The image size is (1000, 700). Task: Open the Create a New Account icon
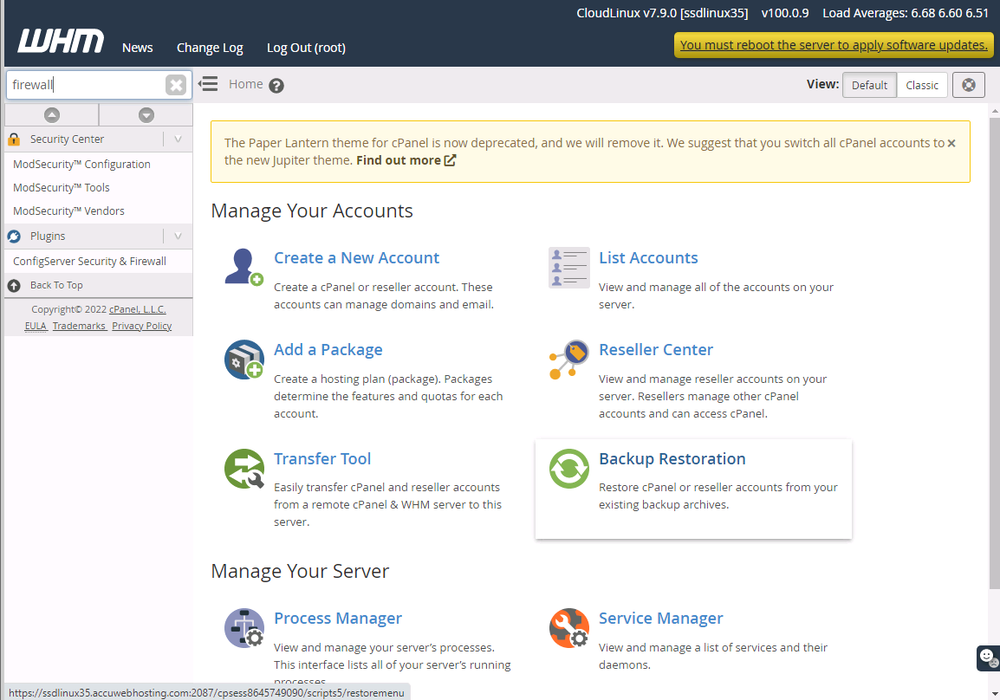pos(244,267)
